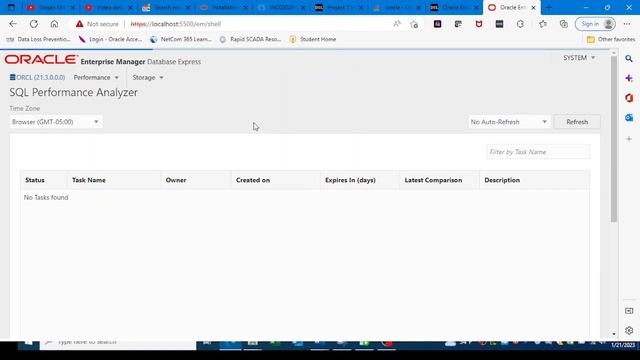The height and width of the screenshot is (360, 640).
Task: Open the Favorites list icon
Action: 543,24
